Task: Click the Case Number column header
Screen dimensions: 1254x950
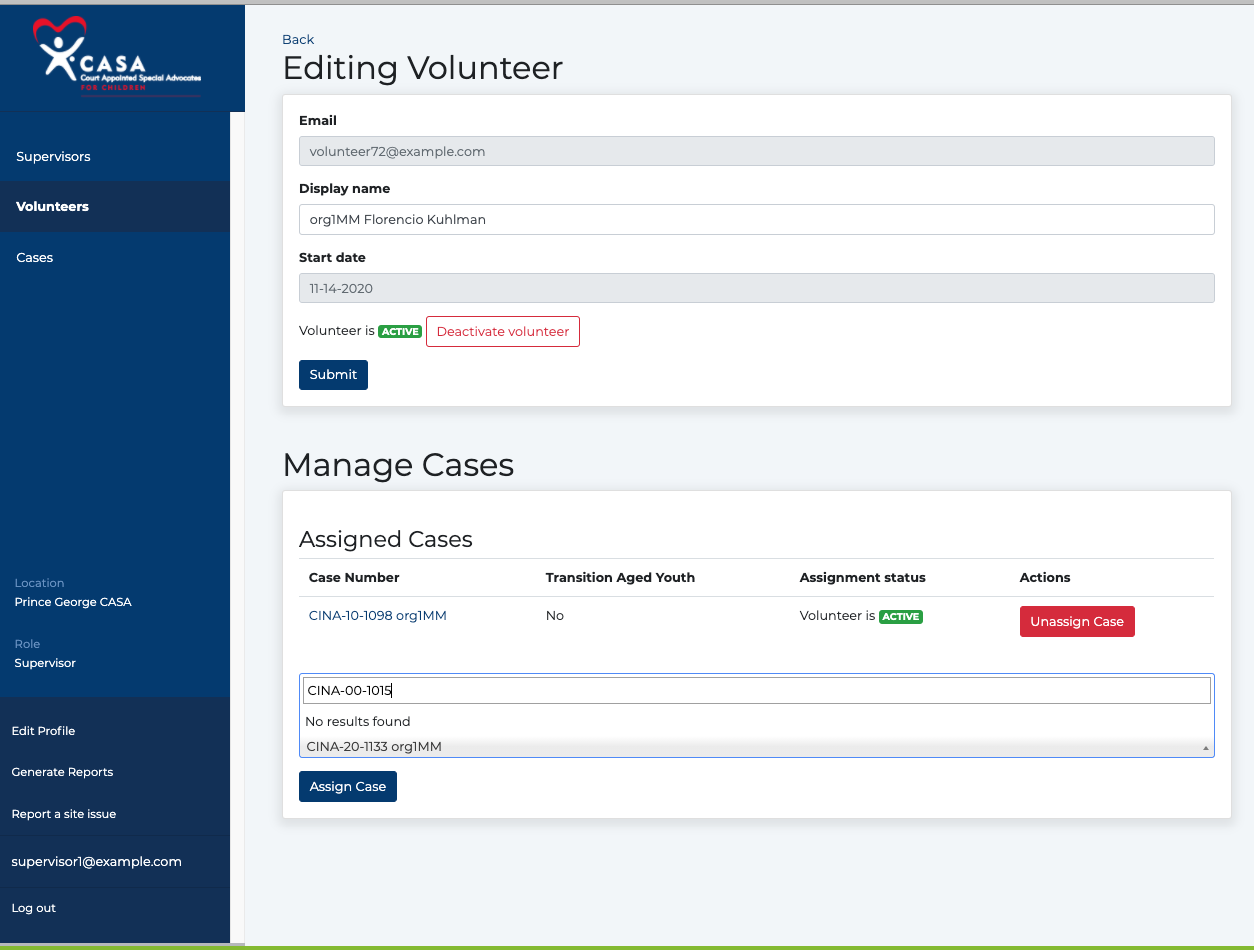Action: click(x=354, y=577)
